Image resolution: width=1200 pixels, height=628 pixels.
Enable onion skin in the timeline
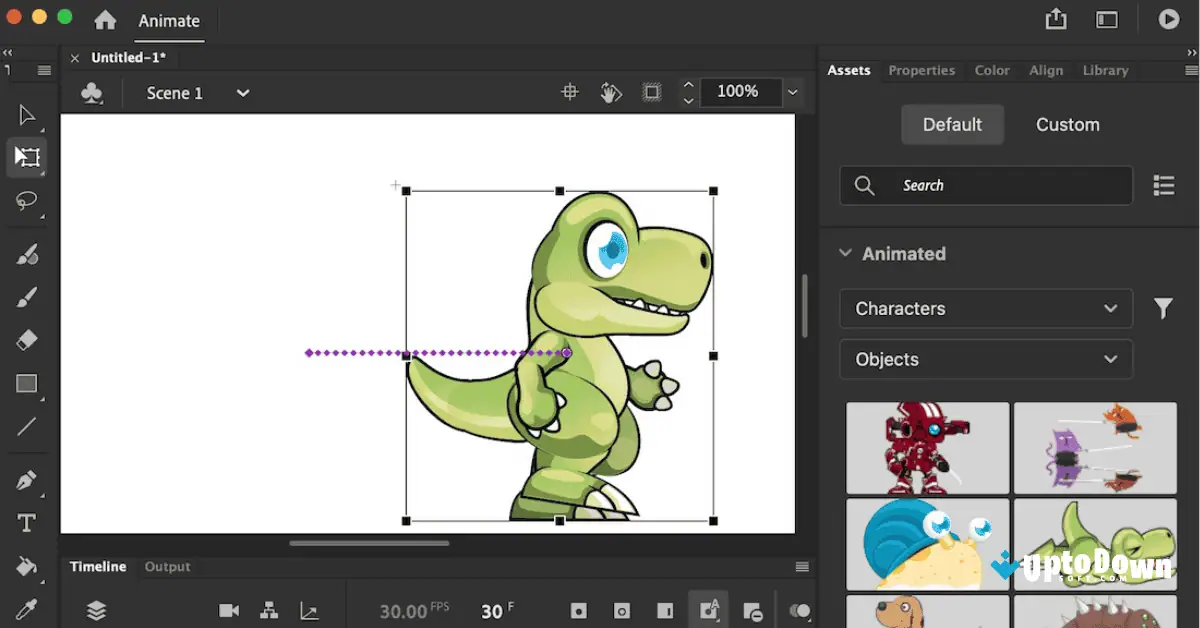pos(799,611)
